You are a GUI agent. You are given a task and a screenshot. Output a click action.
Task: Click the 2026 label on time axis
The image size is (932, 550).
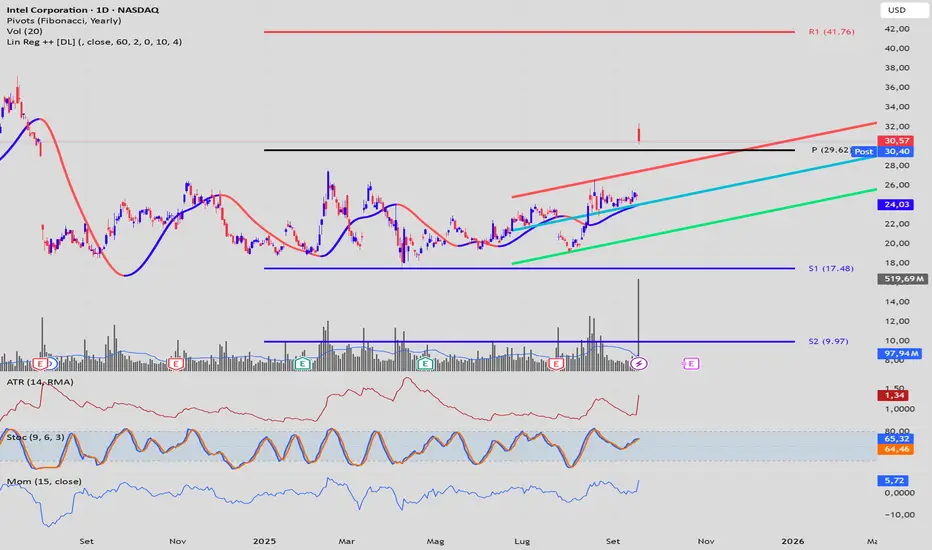793,541
